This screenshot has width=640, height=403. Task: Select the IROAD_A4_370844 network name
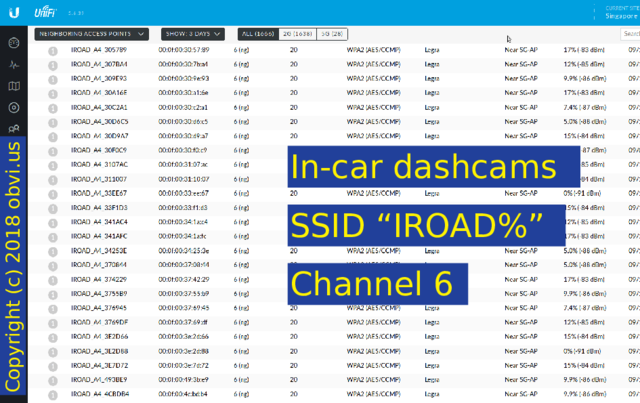pyautogui.click(x=99, y=265)
